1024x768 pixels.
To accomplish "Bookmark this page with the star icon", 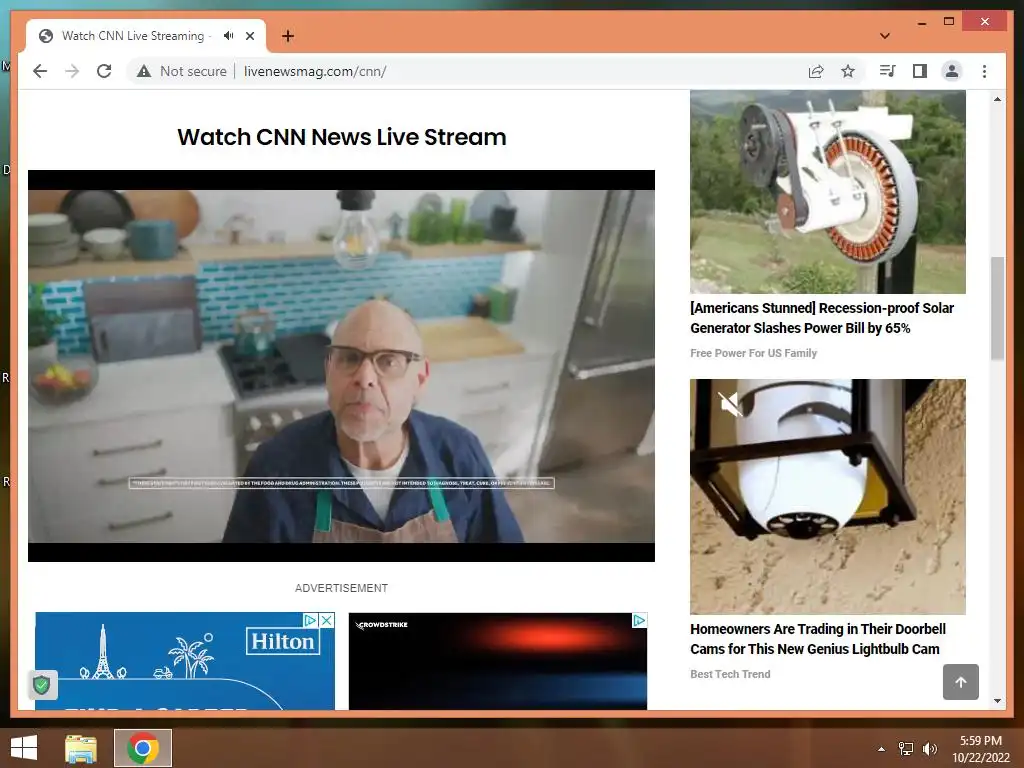I will pyautogui.click(x=848, y=71).
